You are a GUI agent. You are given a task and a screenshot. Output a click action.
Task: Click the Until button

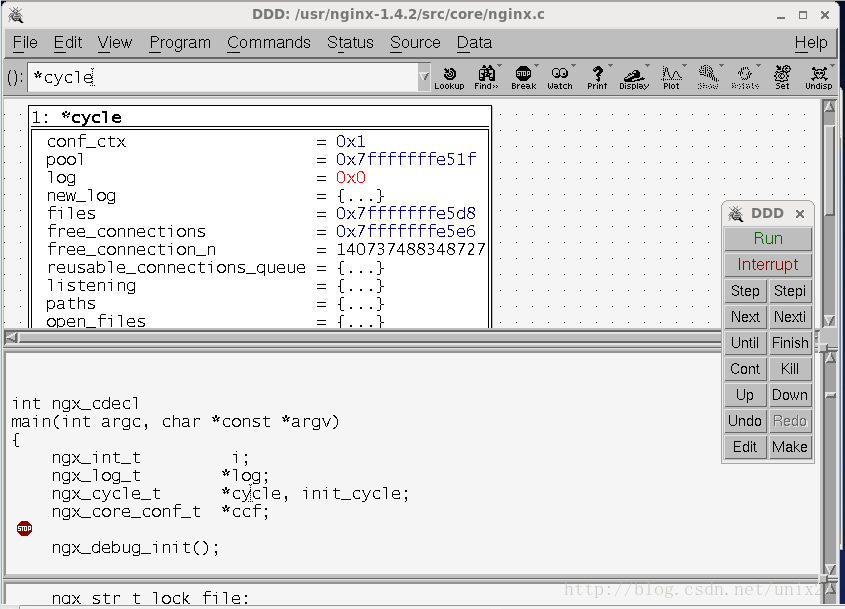click(745, 343)
